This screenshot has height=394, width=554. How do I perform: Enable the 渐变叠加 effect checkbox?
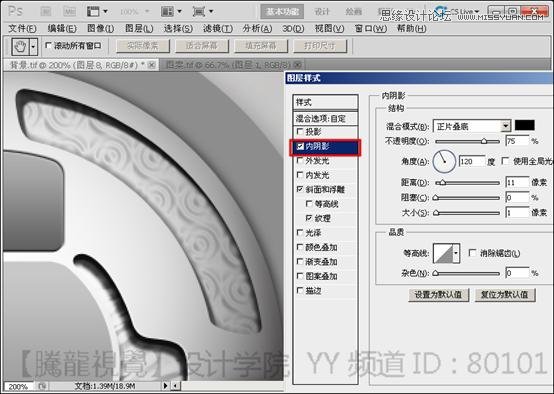click(x=300, y=261)
